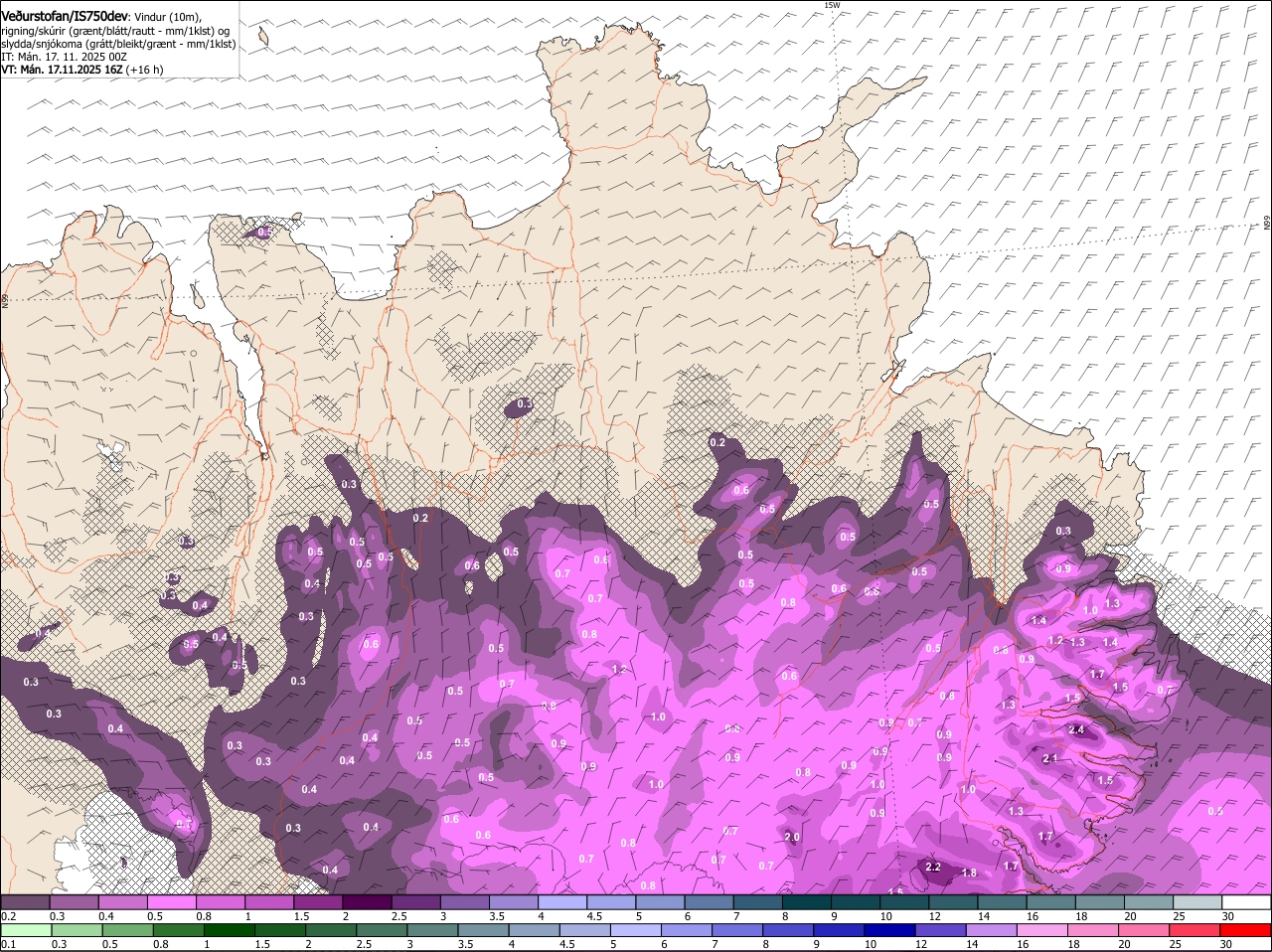
Task: Click the 15W longitude label at top
Action: (x=832, y=5)
